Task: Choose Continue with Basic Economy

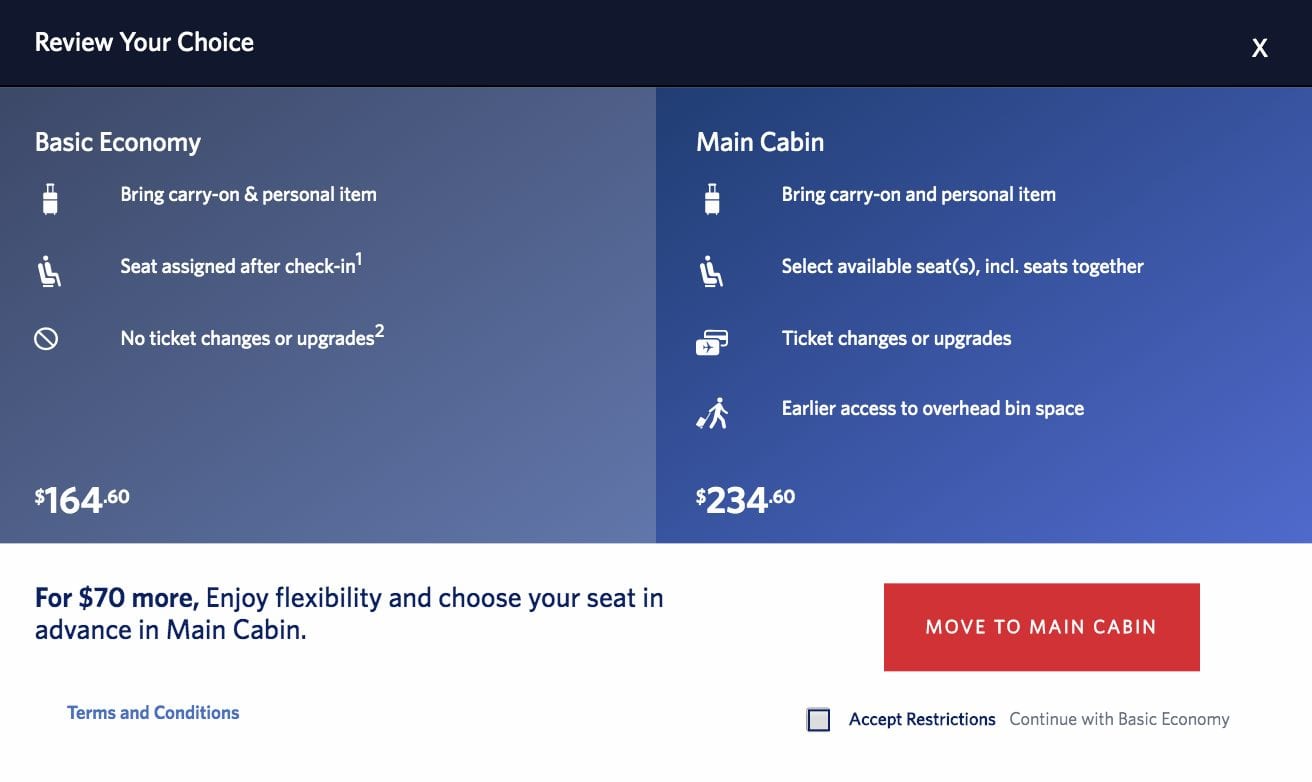Action: 1119,719
